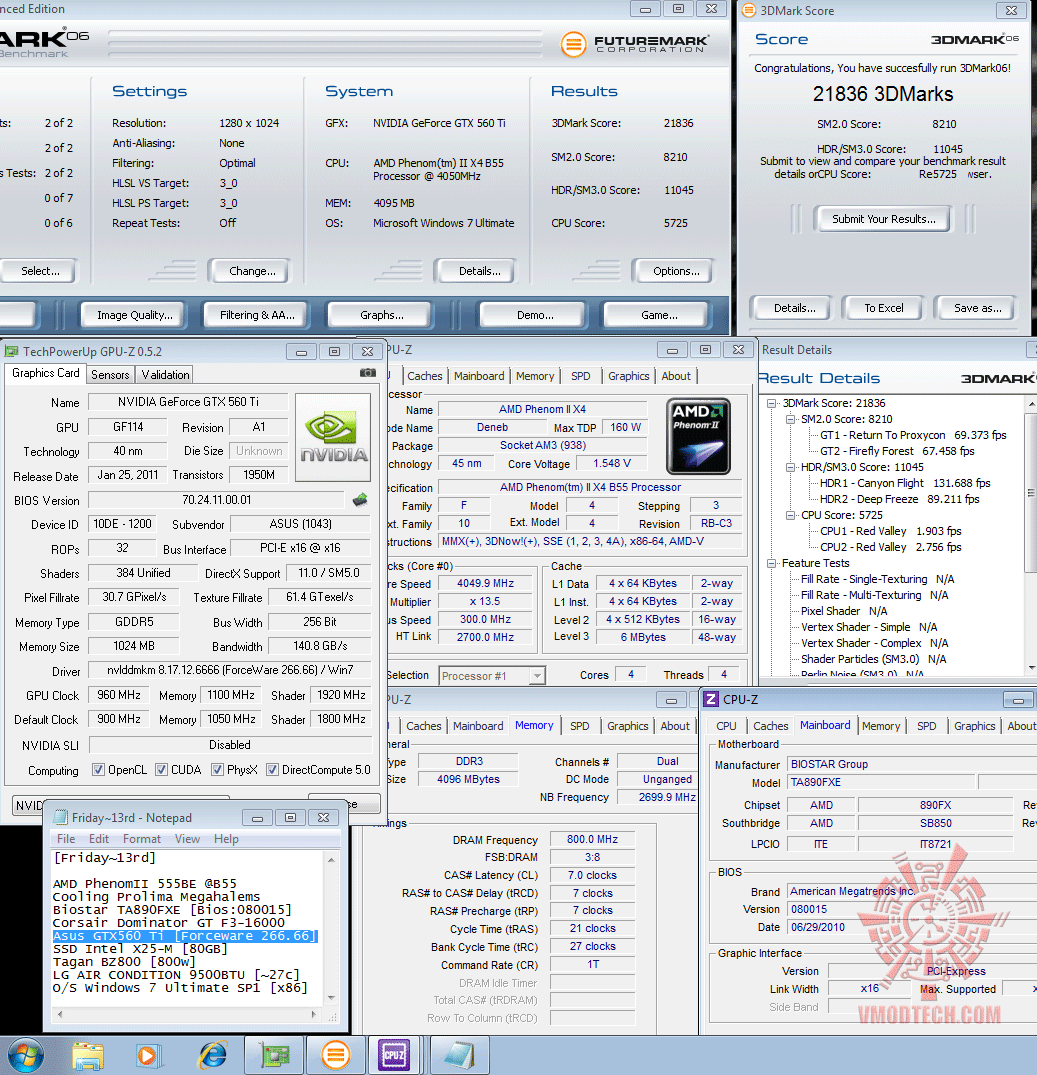Switch to Notepad taskbar icon

point(459,1056)
